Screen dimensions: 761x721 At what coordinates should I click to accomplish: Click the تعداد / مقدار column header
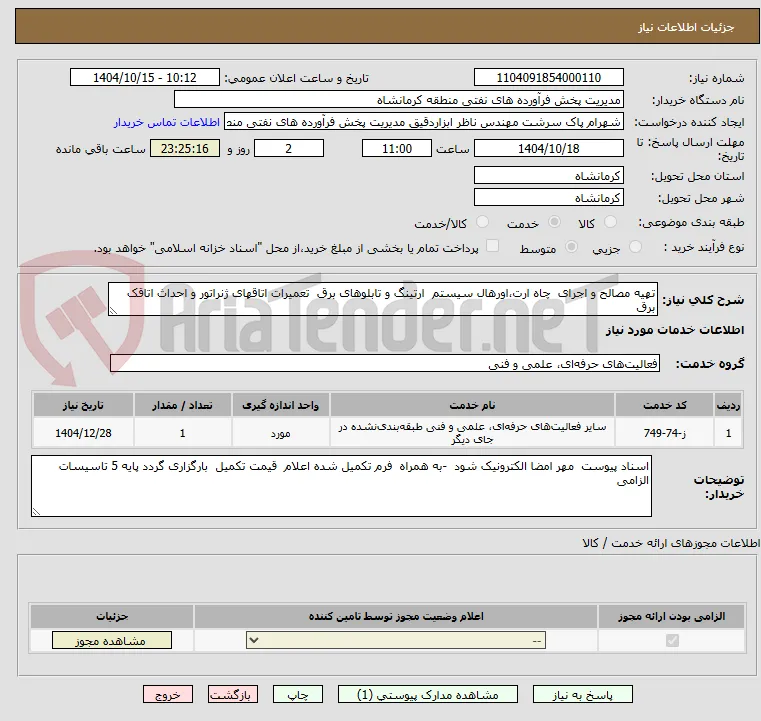pos(182,405)
